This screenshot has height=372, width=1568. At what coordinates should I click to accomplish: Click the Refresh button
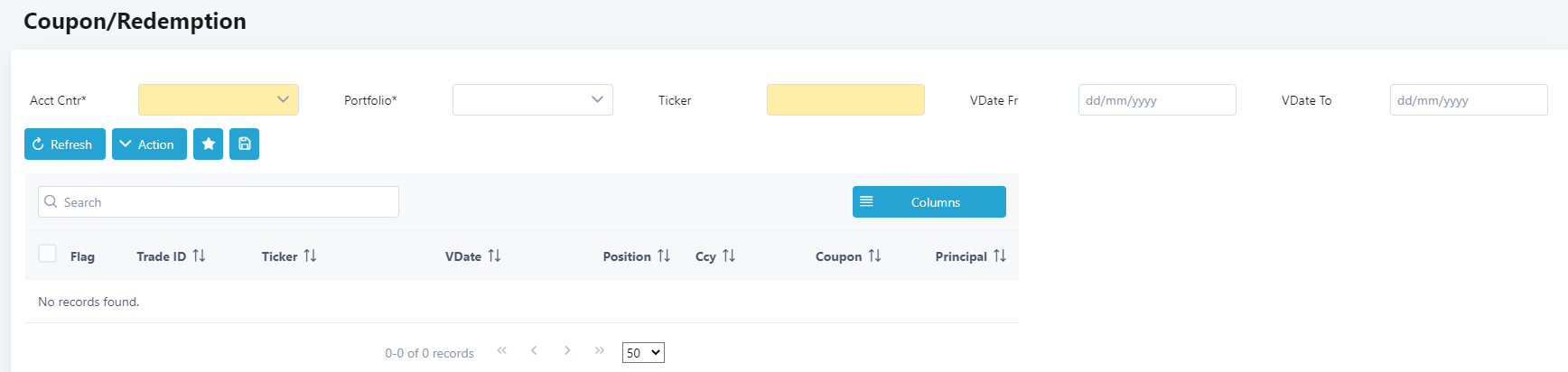click(64, 144)
